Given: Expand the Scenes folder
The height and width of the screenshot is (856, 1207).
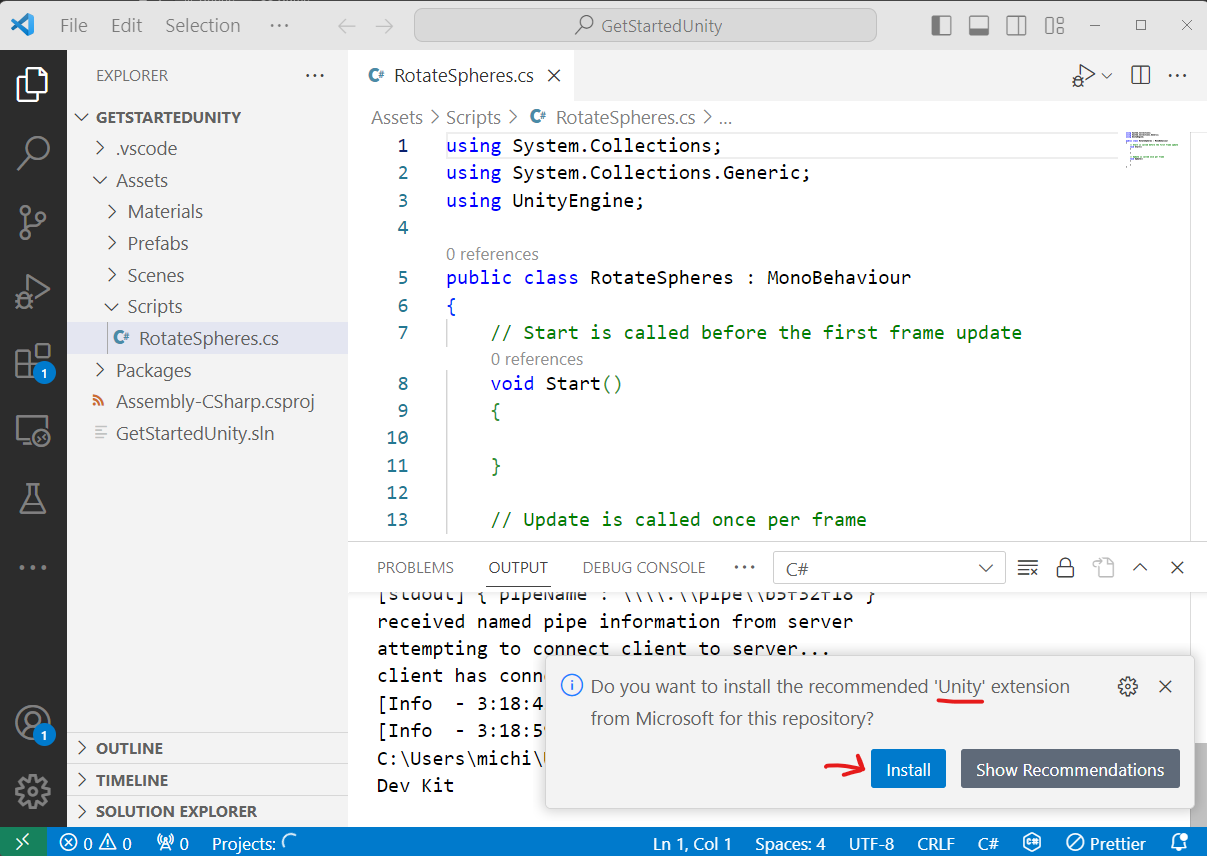Looking at the screenshot, I should coord(208,275).
